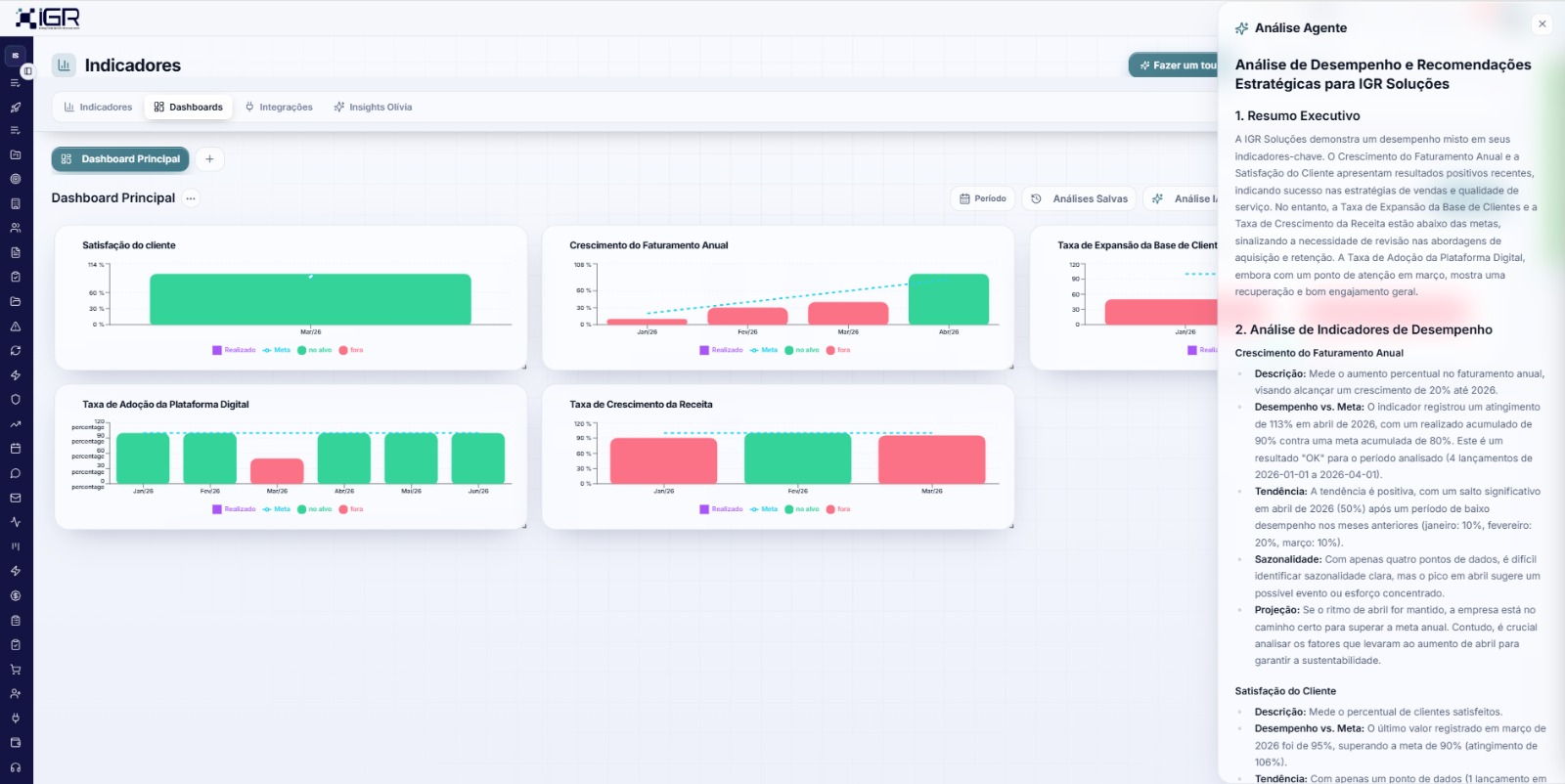Open the headphones support sidebar icon
Viewport: 1565px width, 784px height.
click(16, 767)
